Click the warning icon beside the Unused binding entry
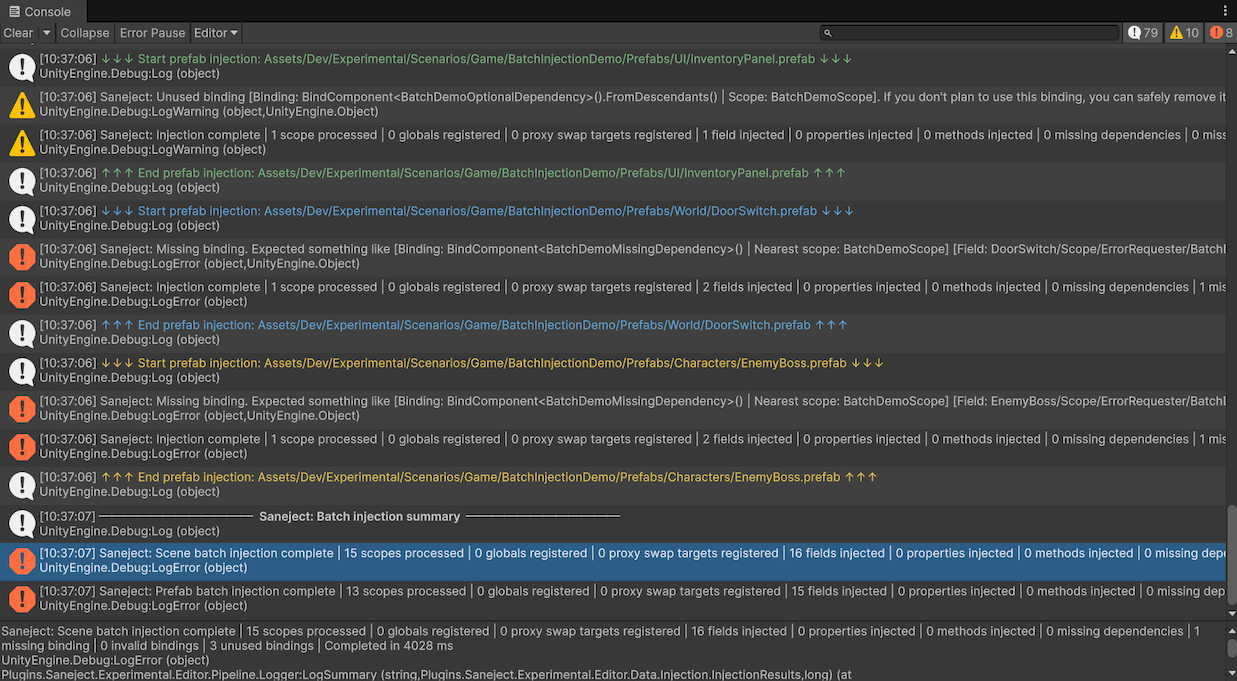This screenshot has height=681, width=1237. pos(22,104)
